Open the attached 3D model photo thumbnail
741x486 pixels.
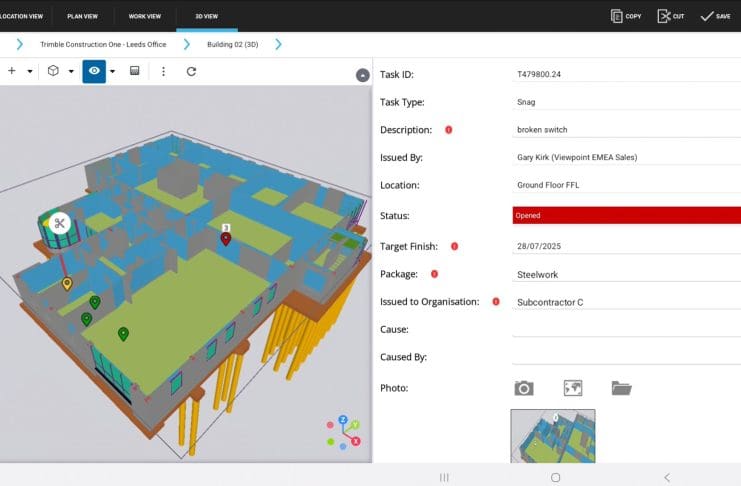pyautogui.click(x=553, y=434)
